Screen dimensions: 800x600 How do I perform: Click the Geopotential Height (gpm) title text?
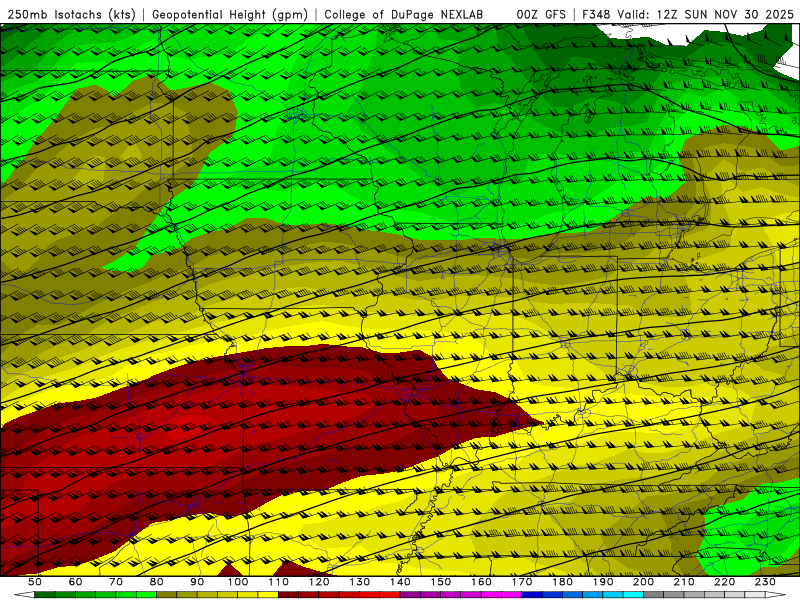point(230,15)
